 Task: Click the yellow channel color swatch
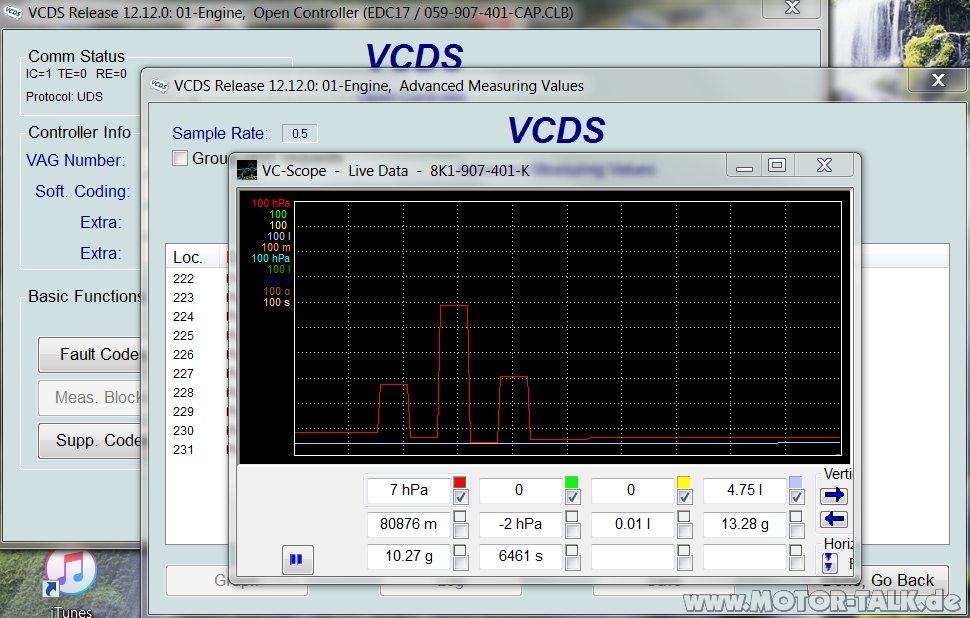pos(684,483)
